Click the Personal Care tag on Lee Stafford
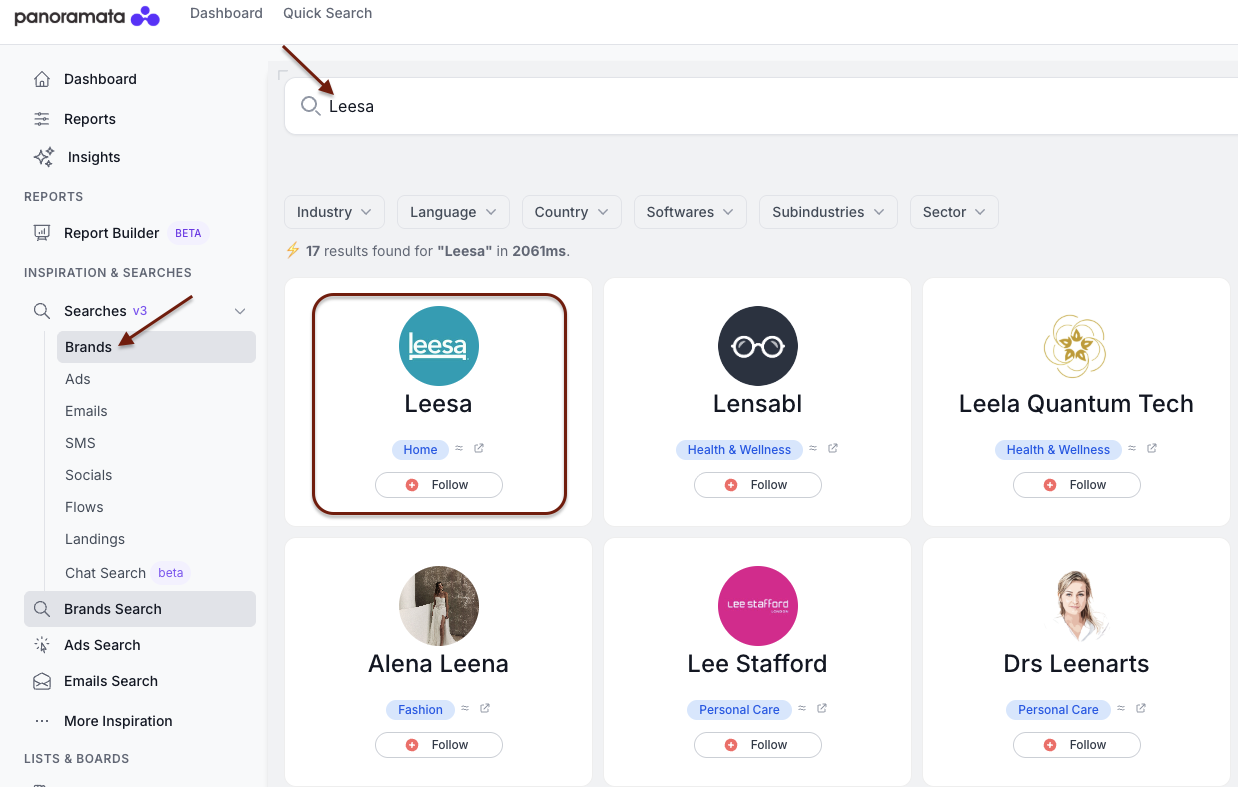The height and width of the screenshot is (787, 1238). point(739,710)
